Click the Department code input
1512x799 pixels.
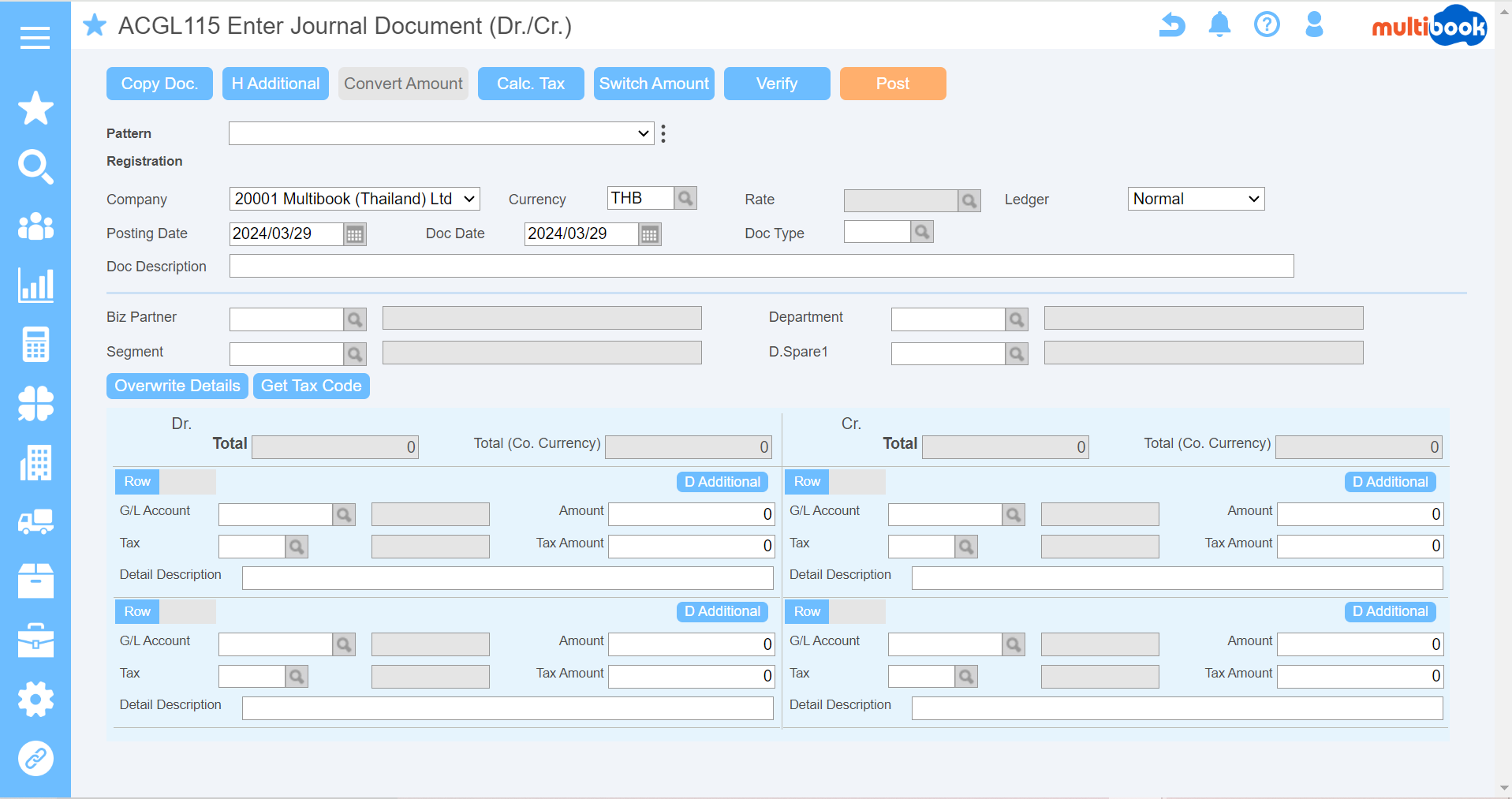pos(948,319)
